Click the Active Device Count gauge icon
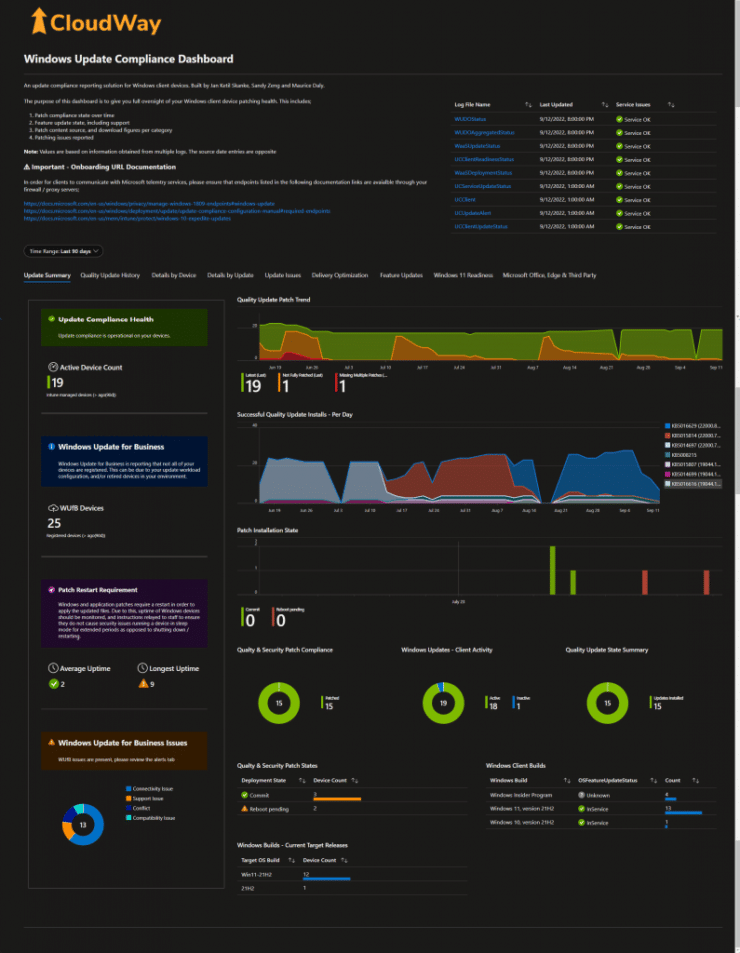Viewport: 740px width, 953px height. coord(53,366)
